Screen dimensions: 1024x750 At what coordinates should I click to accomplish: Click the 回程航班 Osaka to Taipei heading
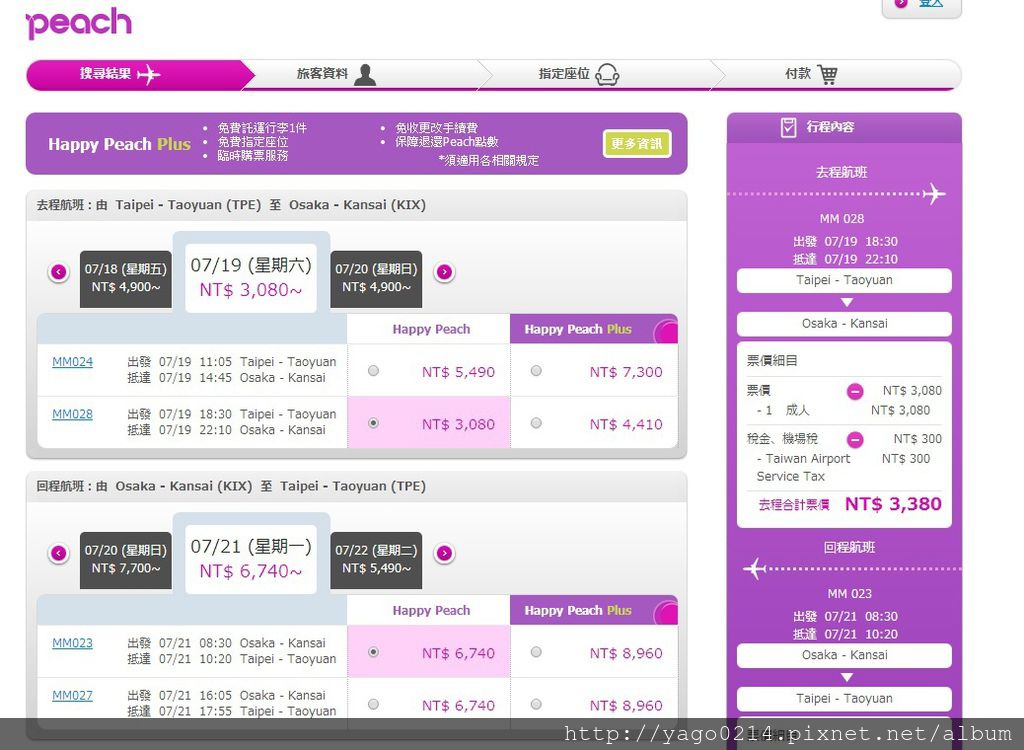click(x=231, y=487)
